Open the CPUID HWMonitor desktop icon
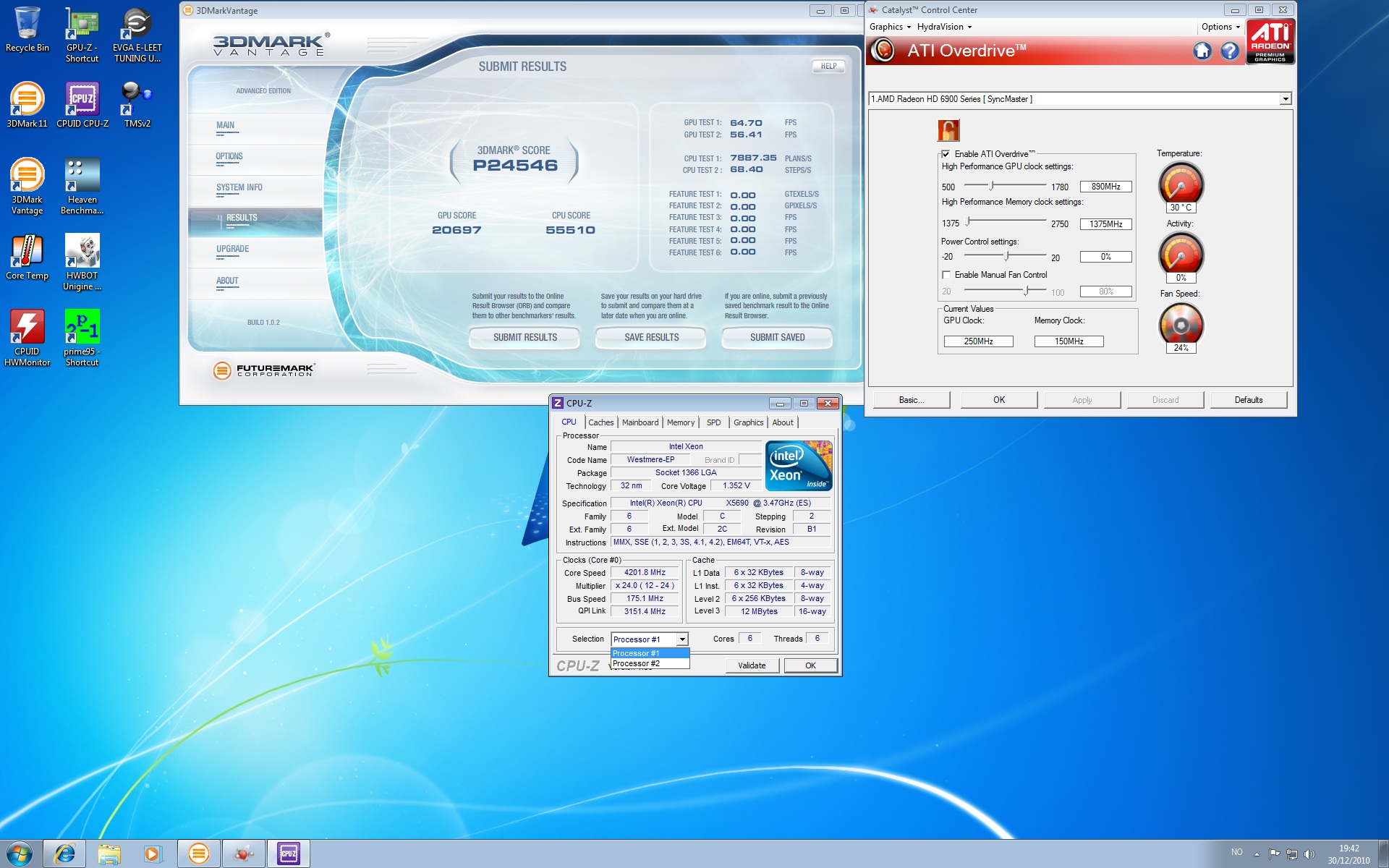 pos(27,338)
